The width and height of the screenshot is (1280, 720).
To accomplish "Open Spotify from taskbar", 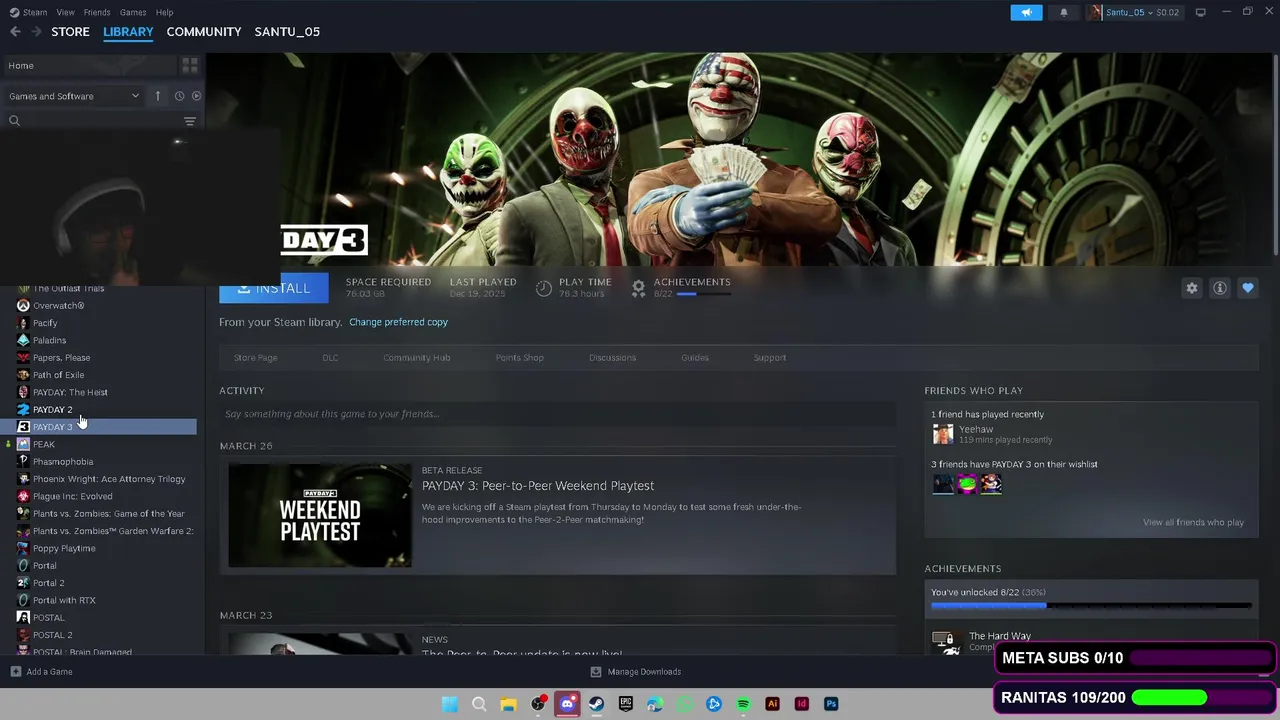I will click(x=743, y=704).
